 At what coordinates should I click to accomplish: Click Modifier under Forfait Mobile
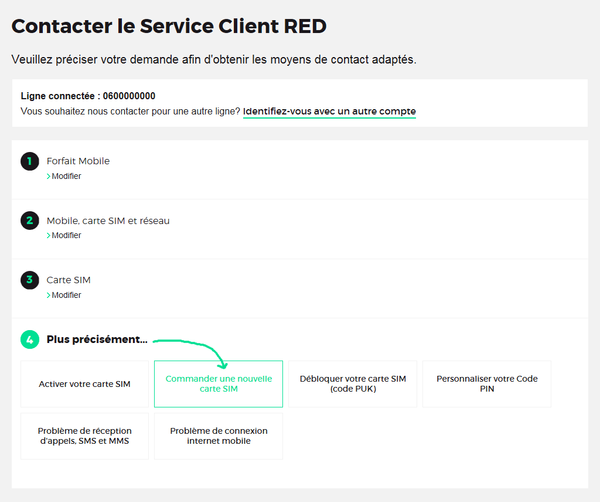coord(66,176)
